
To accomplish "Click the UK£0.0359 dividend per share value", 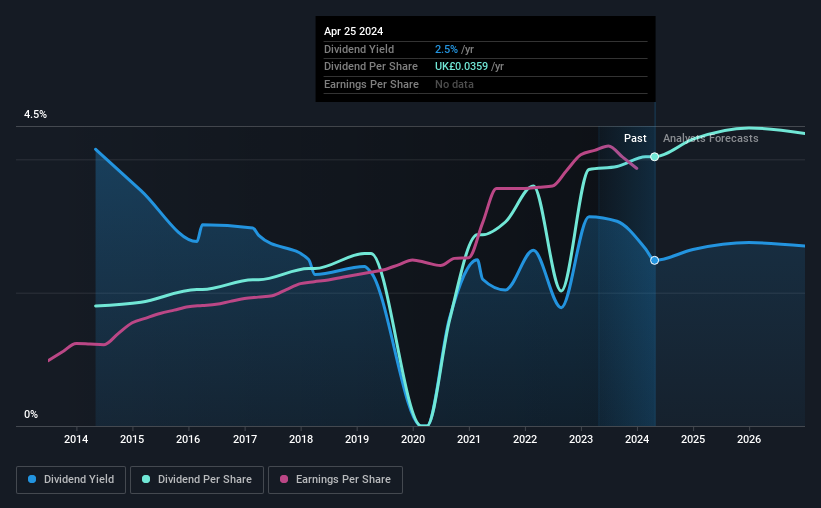I will pyautogui.click(x=461, y=67).
